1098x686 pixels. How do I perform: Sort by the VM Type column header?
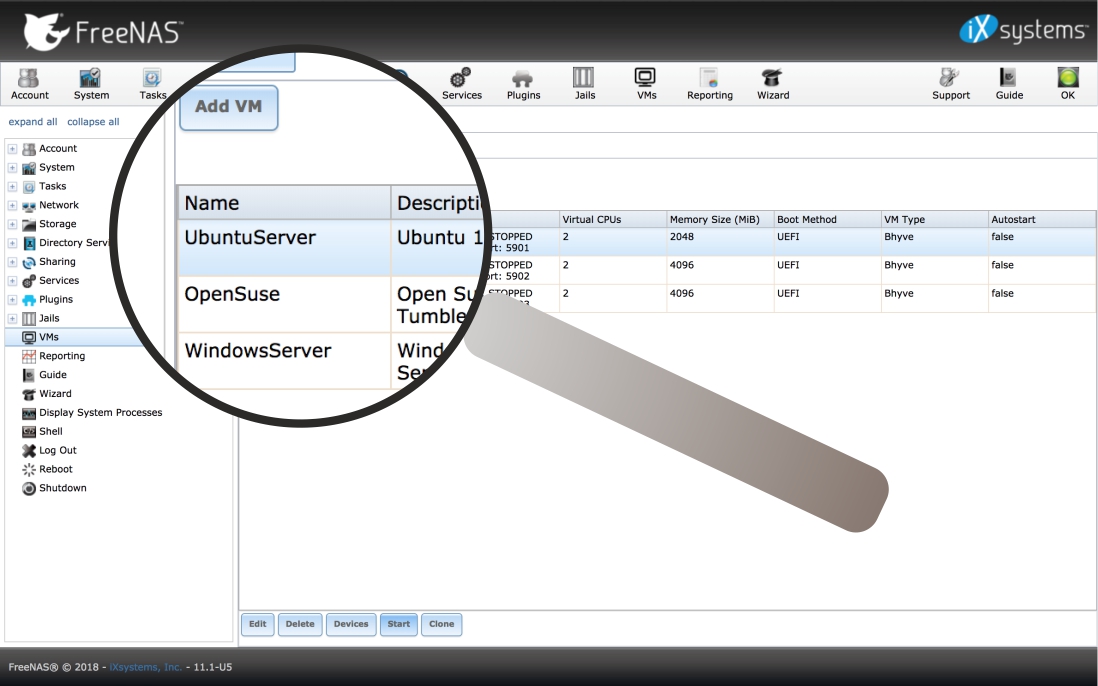(934, 219)
